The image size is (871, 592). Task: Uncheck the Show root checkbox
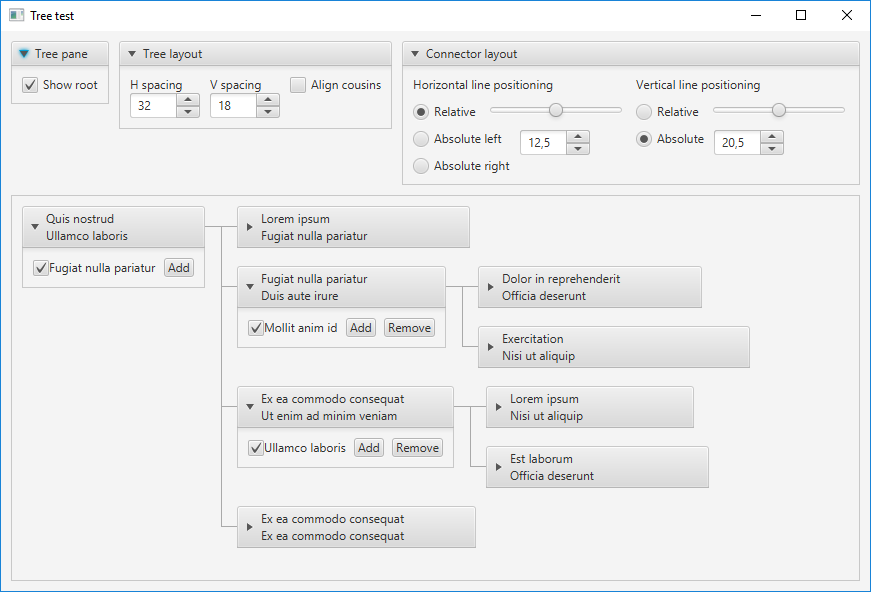click(30, 85)
